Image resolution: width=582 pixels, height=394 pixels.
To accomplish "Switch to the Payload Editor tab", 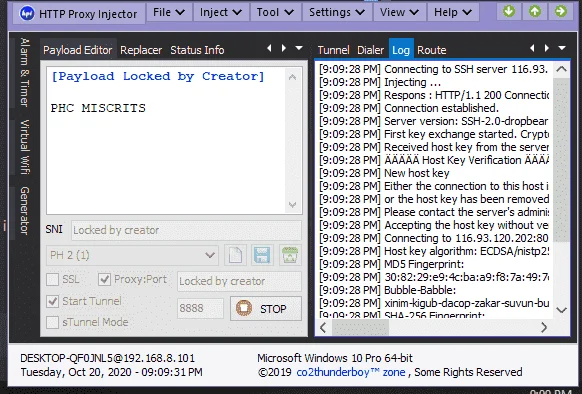I will 78,50.
